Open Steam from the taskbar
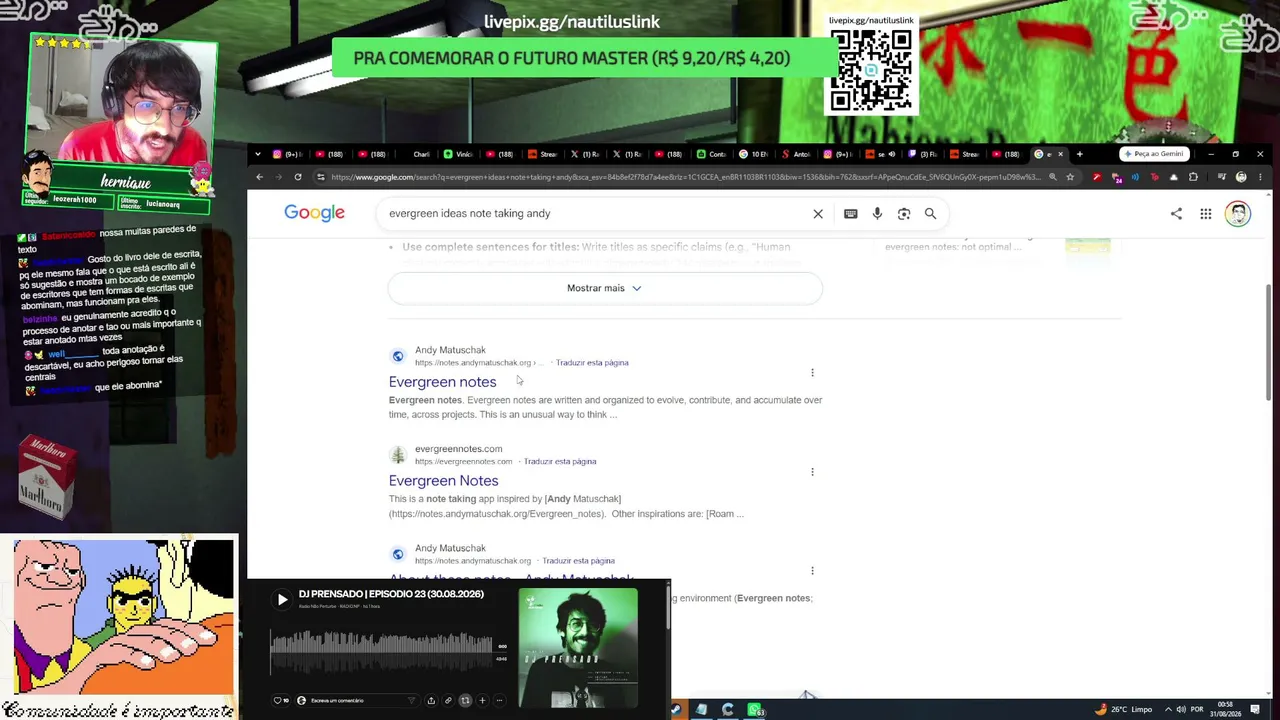The width and height of the screenshot is (1280, 720). click(x=677, y=710)
